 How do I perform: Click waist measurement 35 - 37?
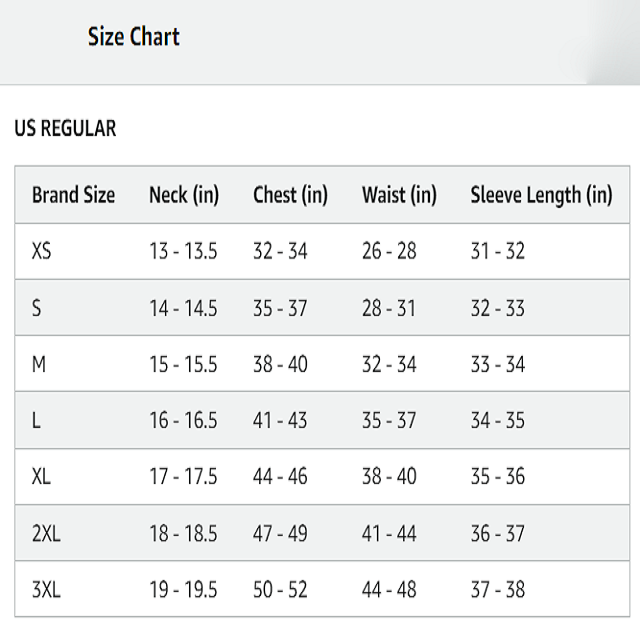click(x=389, y=421)
